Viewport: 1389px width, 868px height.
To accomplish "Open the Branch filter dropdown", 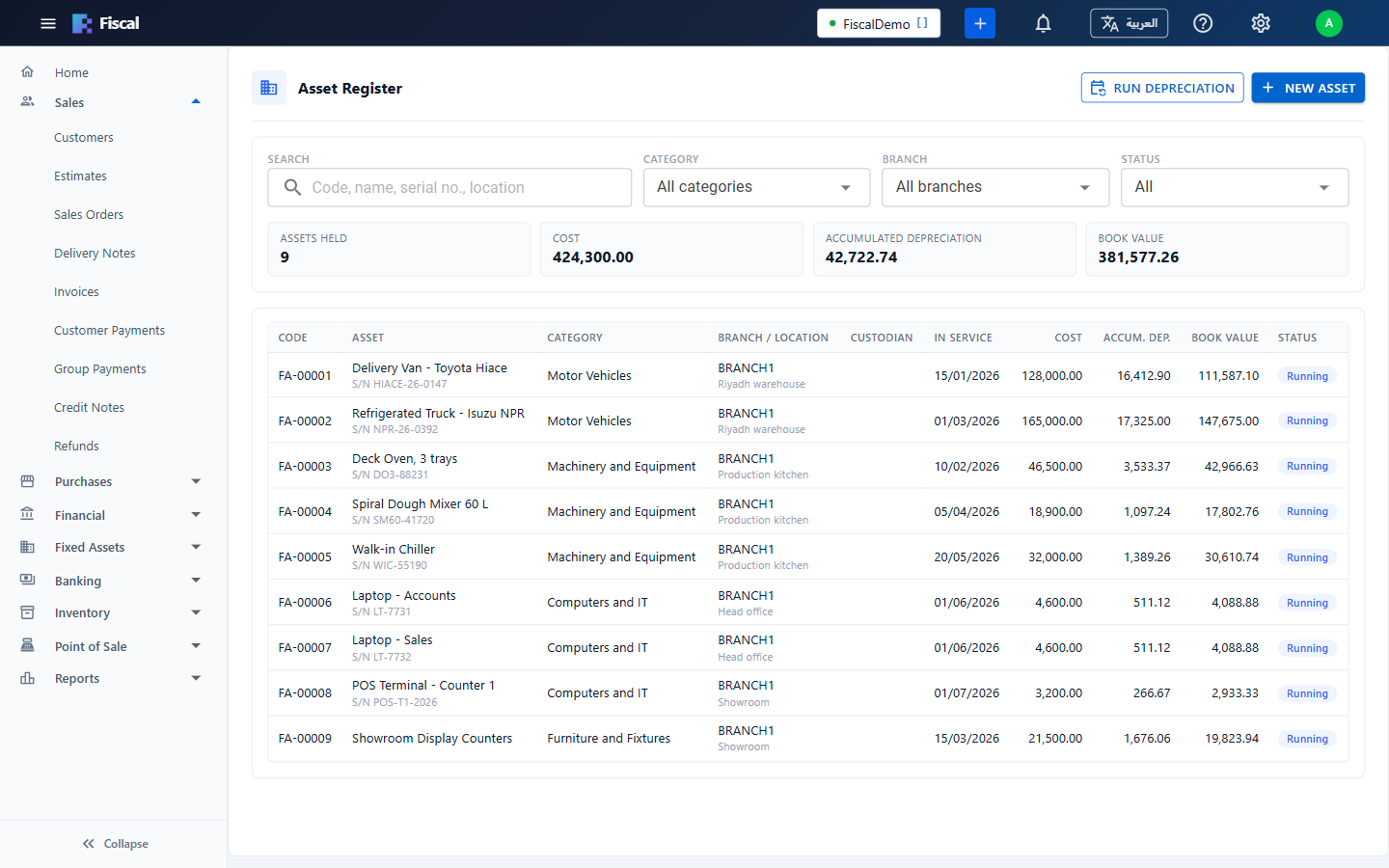I will [x=995, y=187].
